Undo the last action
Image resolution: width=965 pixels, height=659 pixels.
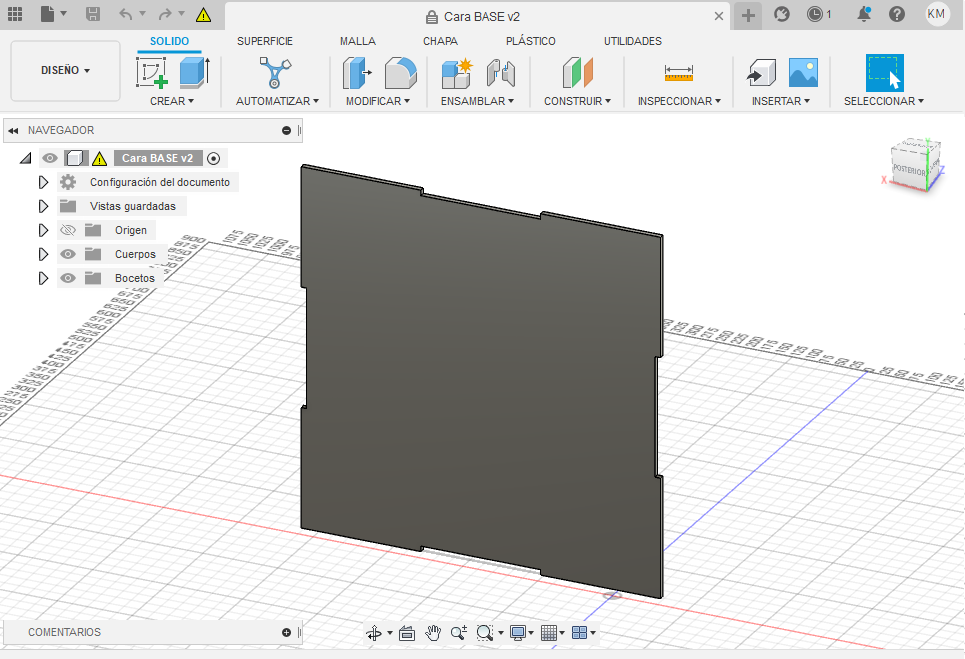[126, 14]
